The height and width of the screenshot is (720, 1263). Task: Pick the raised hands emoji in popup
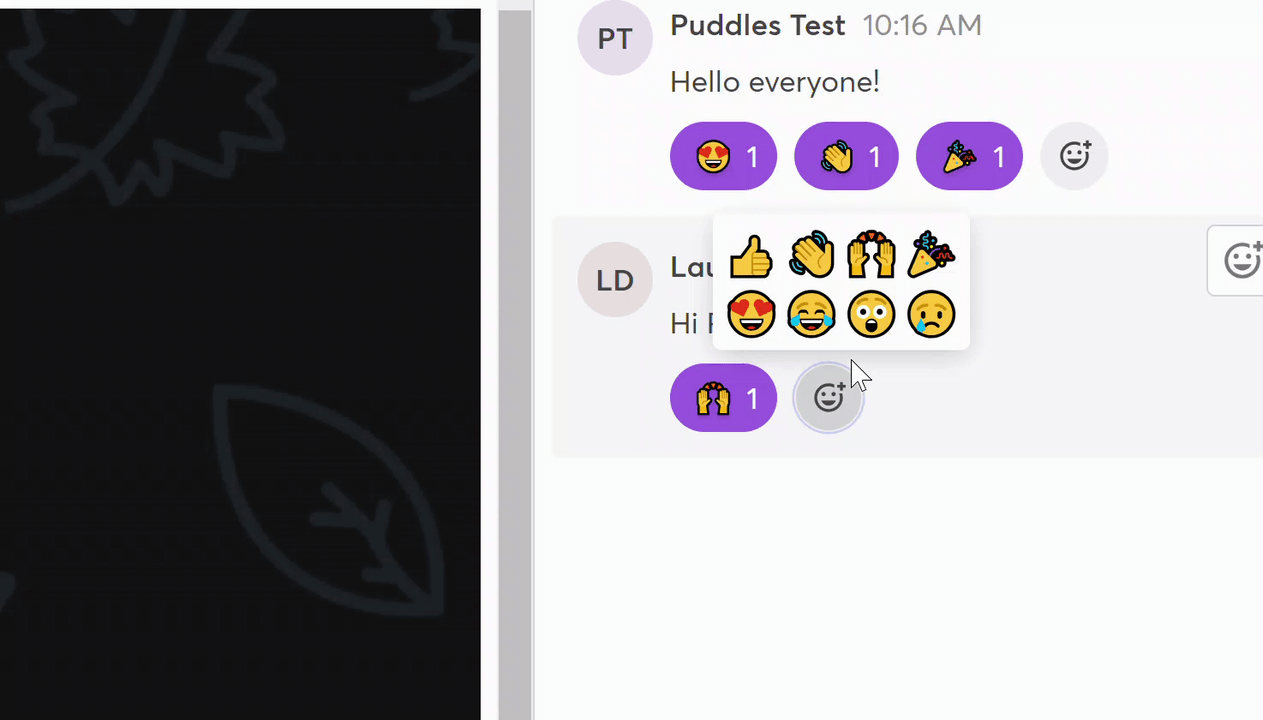[x=871, y=256]
